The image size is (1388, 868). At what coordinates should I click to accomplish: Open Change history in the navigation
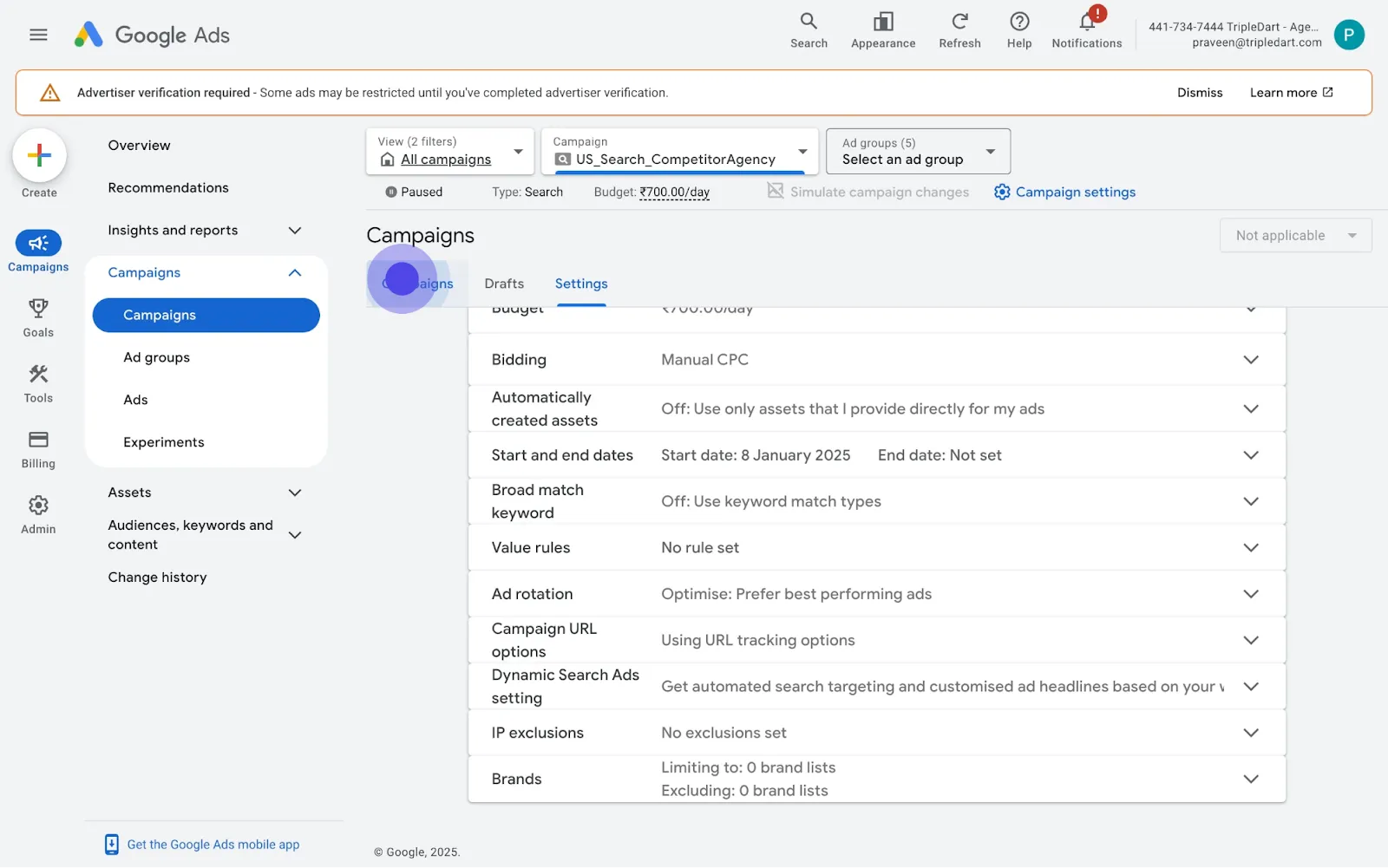157,578
